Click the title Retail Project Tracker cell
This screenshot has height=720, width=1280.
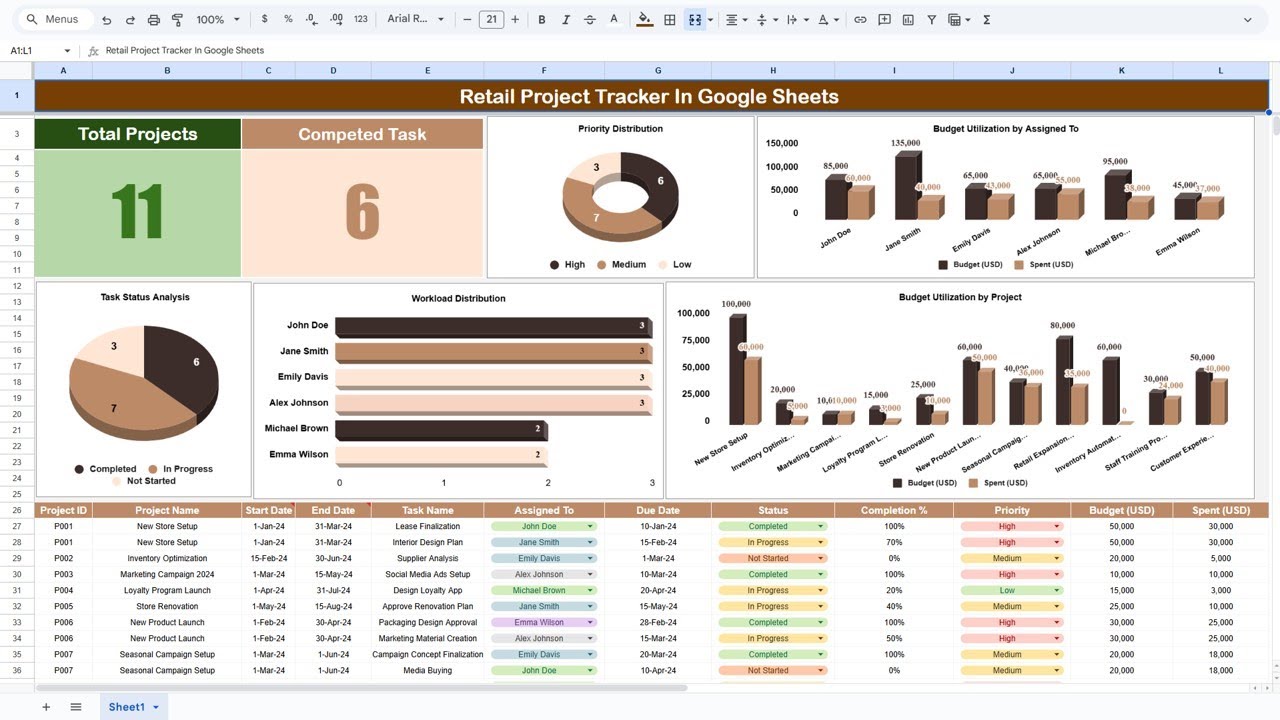(651, 96)
